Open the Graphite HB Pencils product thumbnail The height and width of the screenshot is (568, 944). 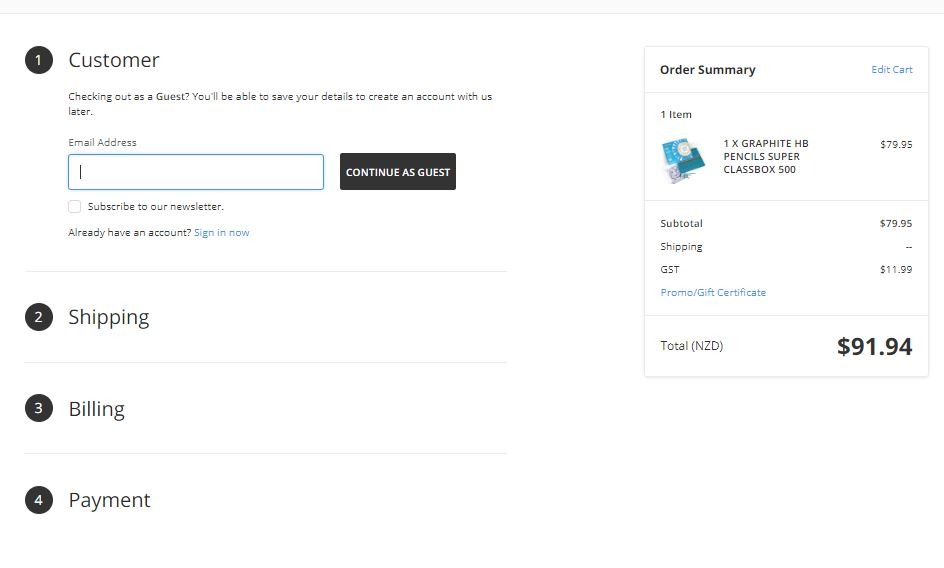683,160
